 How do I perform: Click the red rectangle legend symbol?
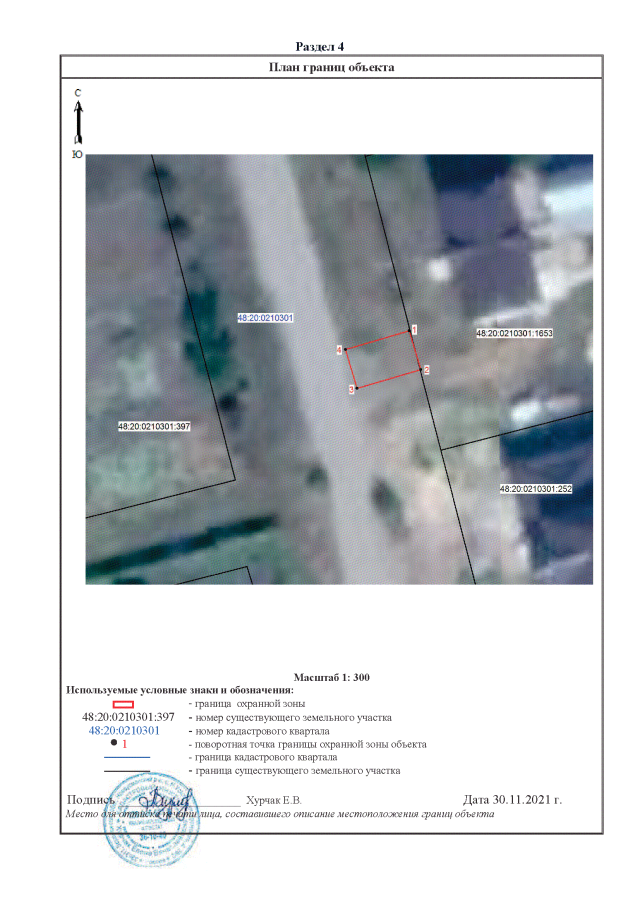tap(124, 705)
